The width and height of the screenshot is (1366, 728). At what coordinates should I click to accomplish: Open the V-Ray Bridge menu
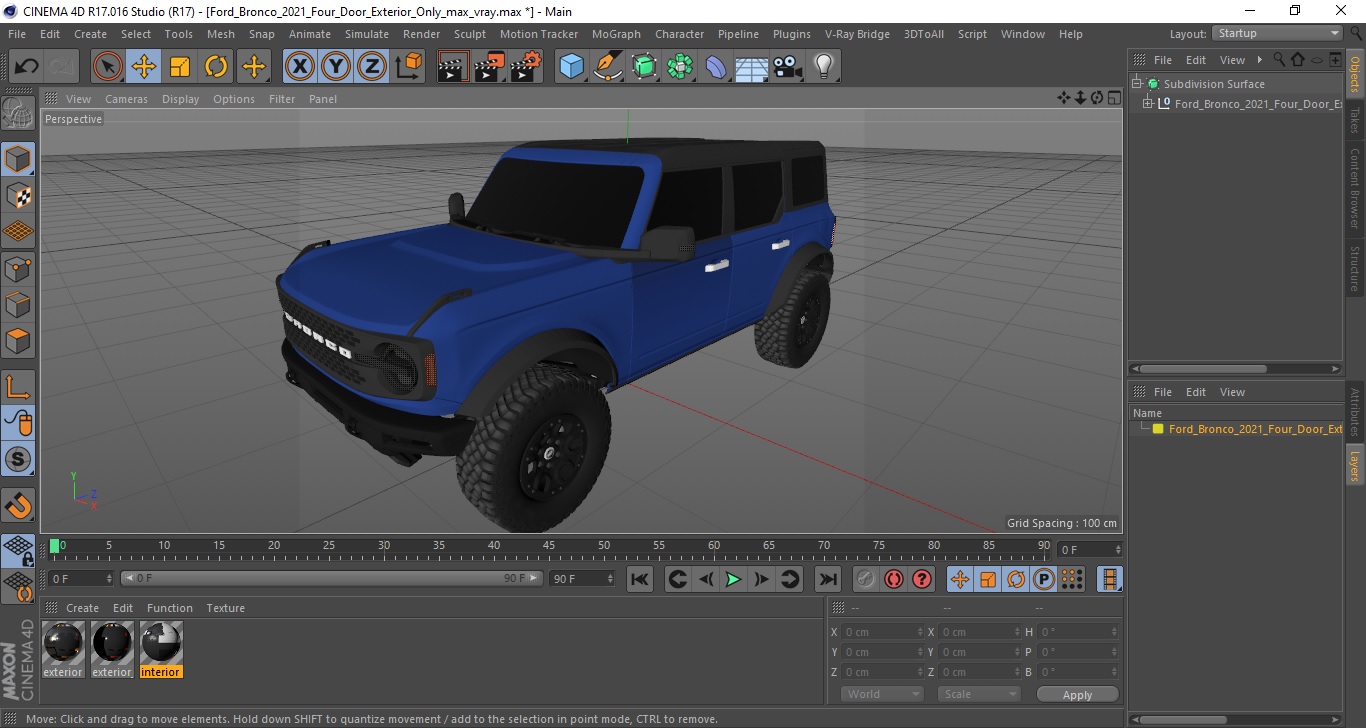pyautogui.click(x=857, y=34)
